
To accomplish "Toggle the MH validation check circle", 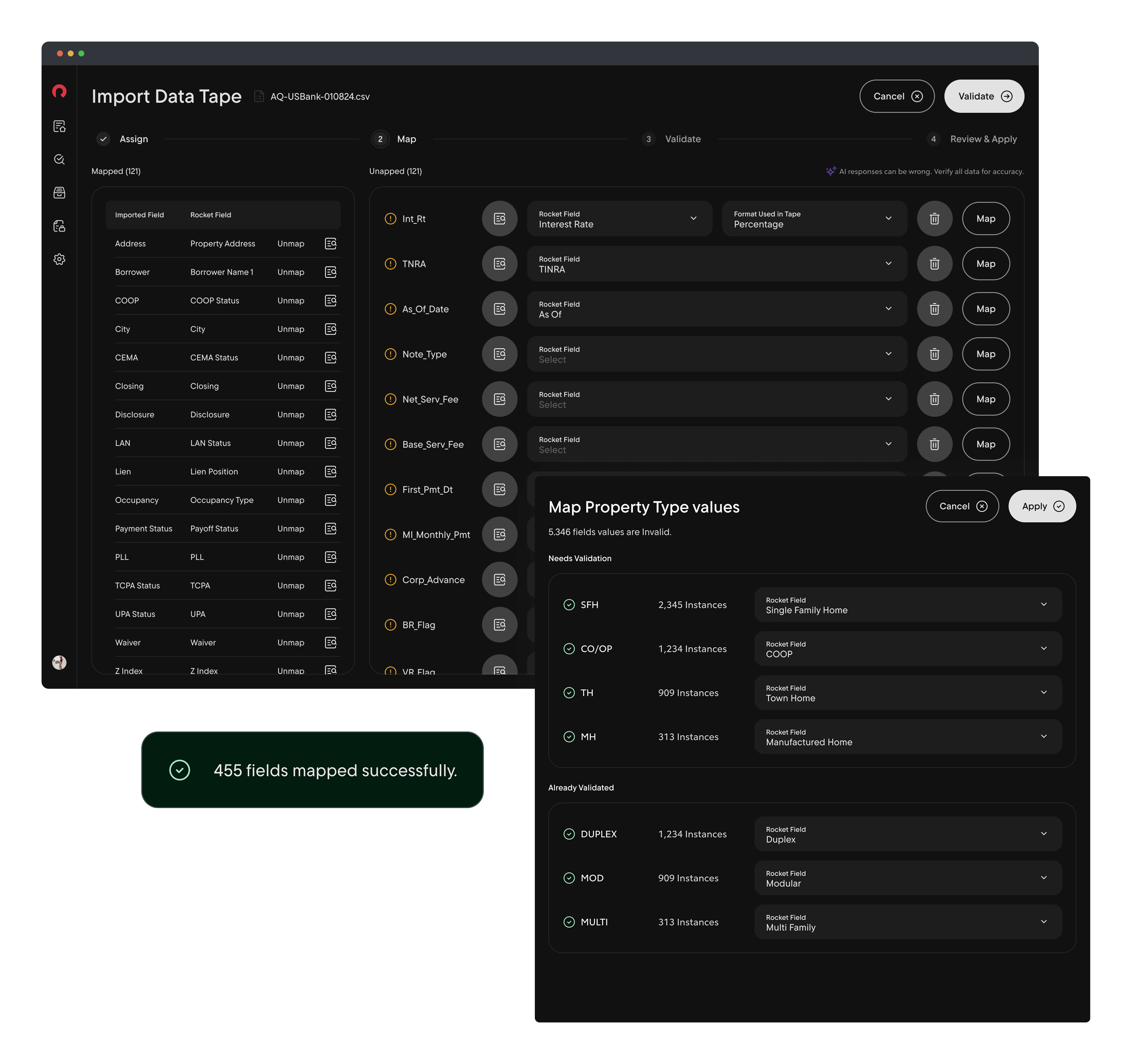I will [569, 737].
